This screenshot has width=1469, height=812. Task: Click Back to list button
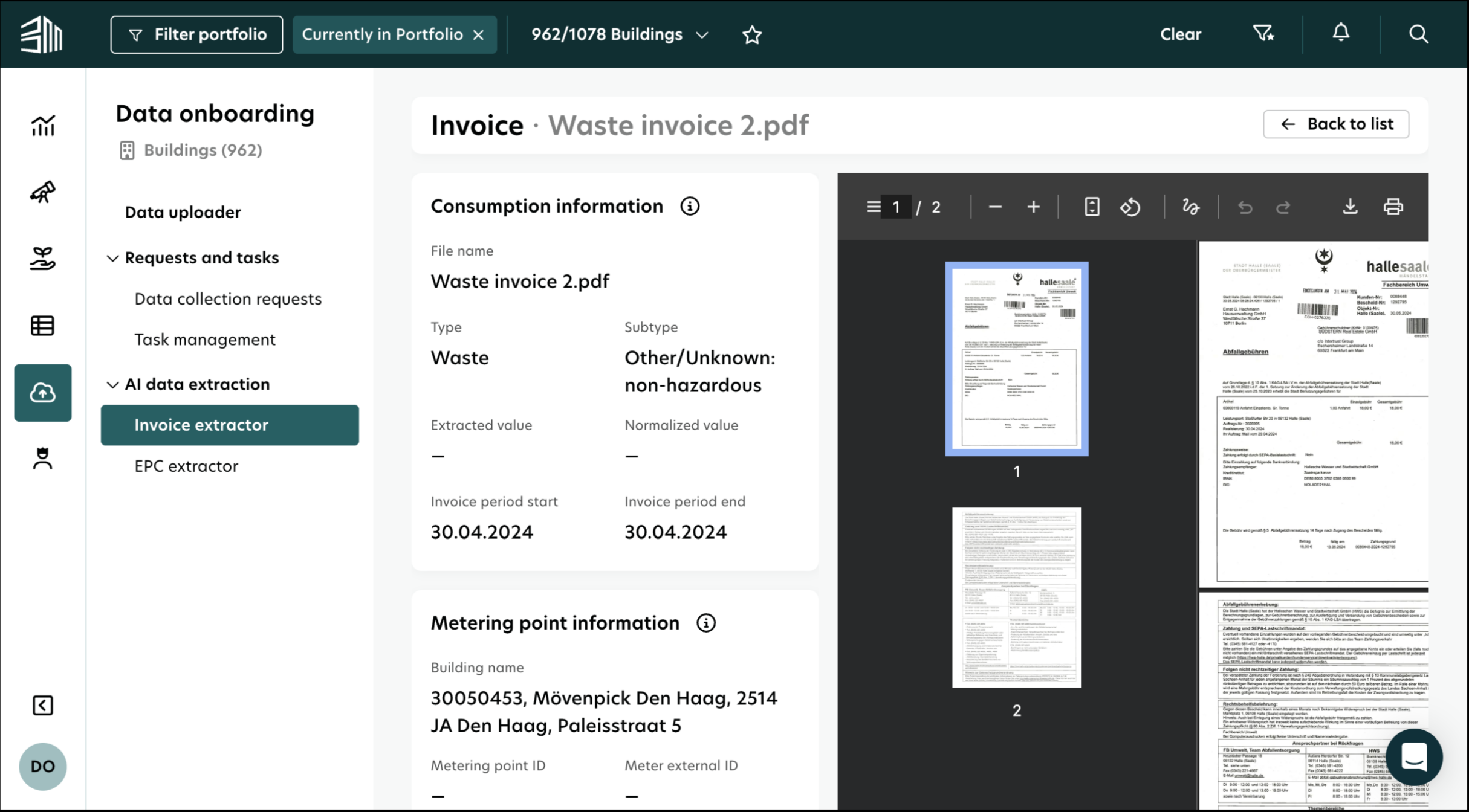[1336, 124]
